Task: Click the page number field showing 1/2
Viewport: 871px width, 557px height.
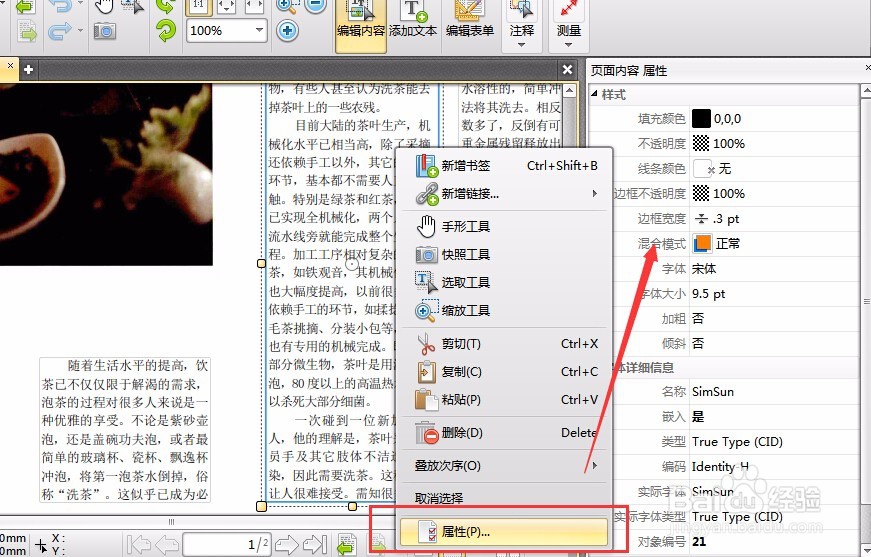Action: [x=227, y=544]
